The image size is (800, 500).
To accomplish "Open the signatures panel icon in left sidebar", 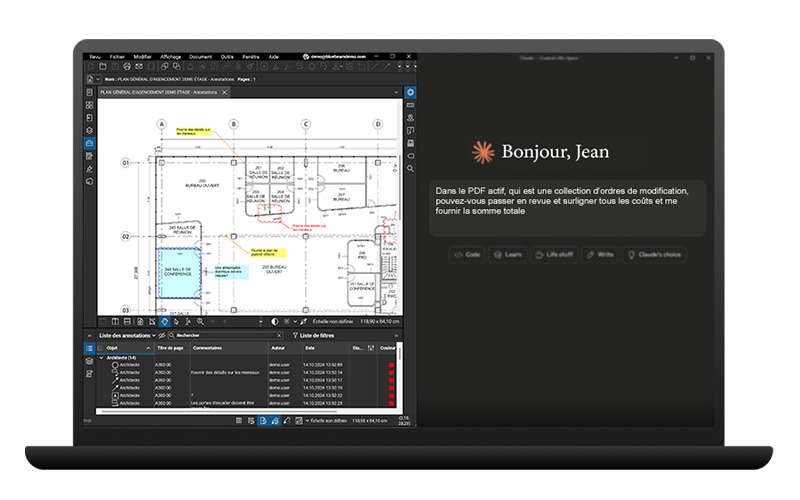I will click(89, 169).
